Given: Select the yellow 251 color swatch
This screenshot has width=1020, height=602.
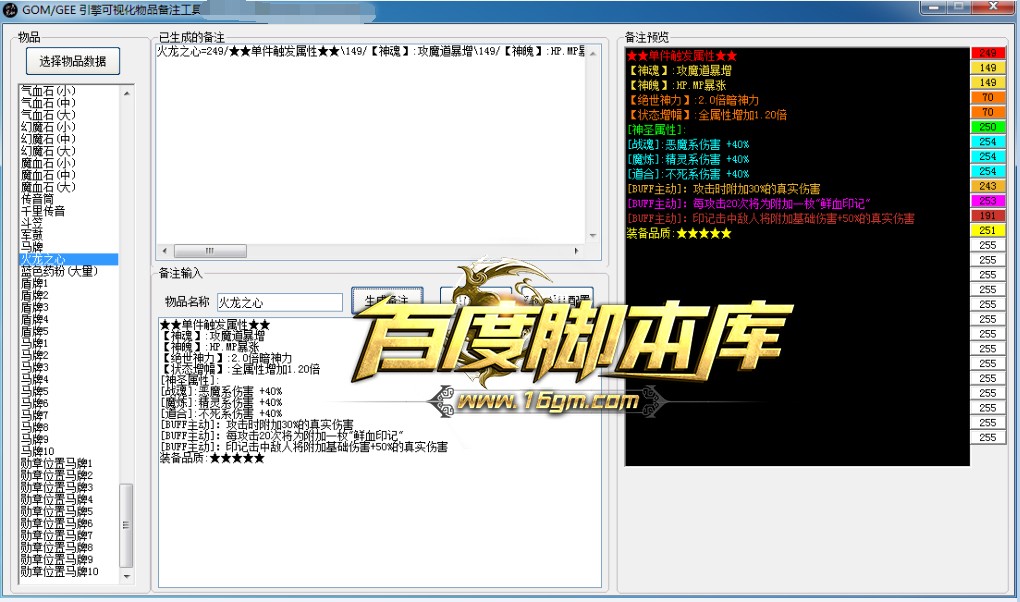Looking at the screenshot, I should 988,230.
